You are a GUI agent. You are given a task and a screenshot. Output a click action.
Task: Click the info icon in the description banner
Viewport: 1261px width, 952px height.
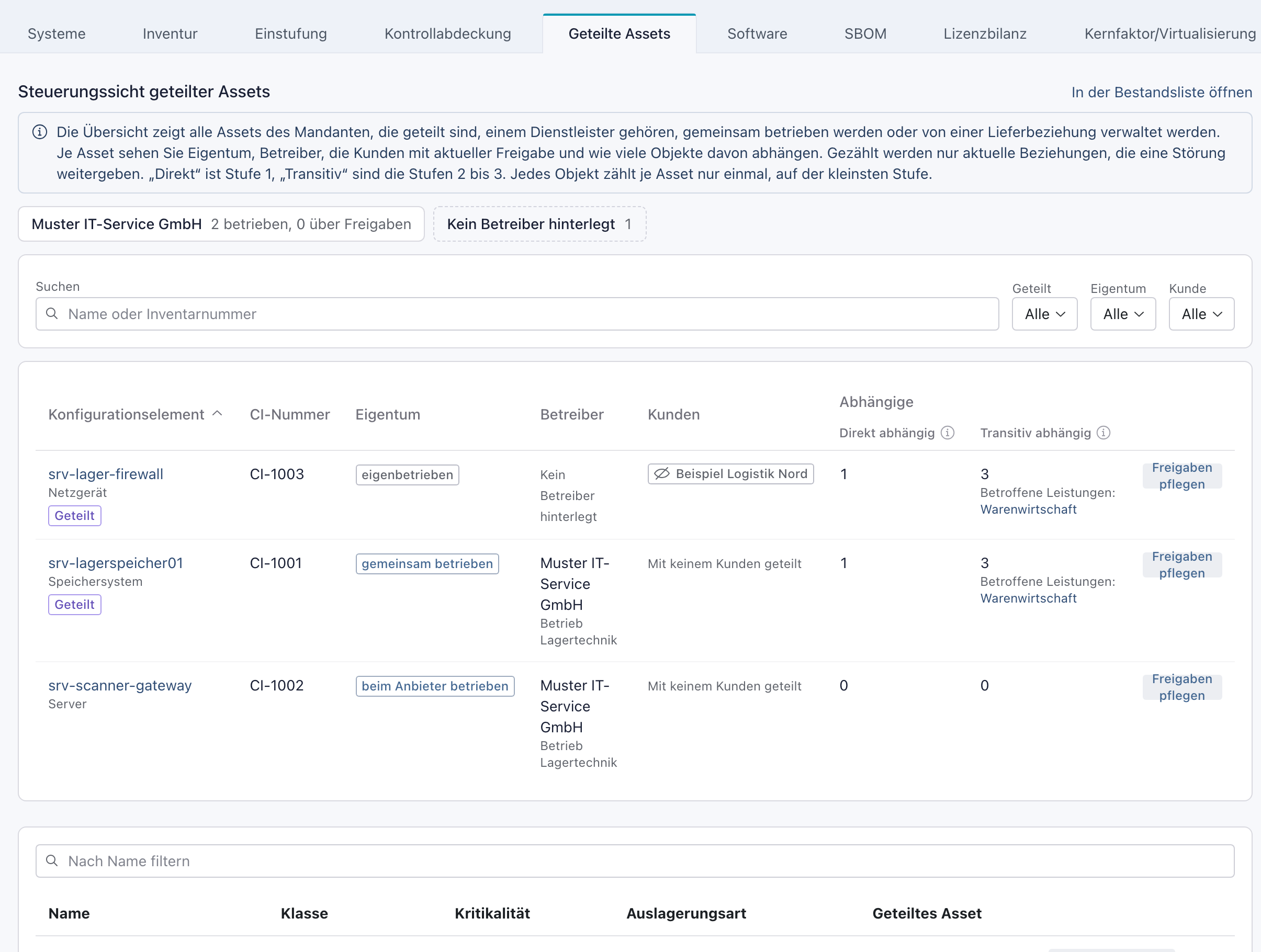(x=39, y=132)
